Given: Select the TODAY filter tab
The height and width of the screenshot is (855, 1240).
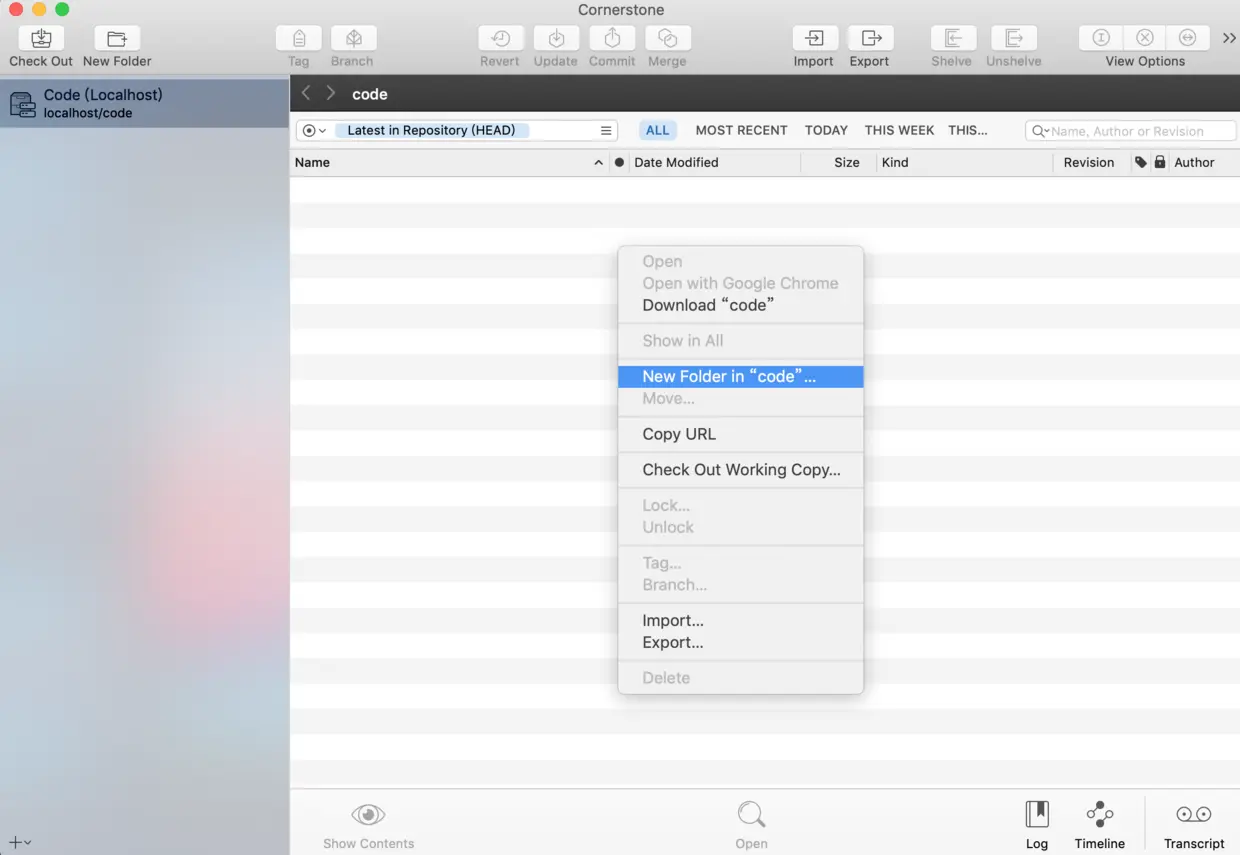Looking at the screenshot, I should coord(826,130).
